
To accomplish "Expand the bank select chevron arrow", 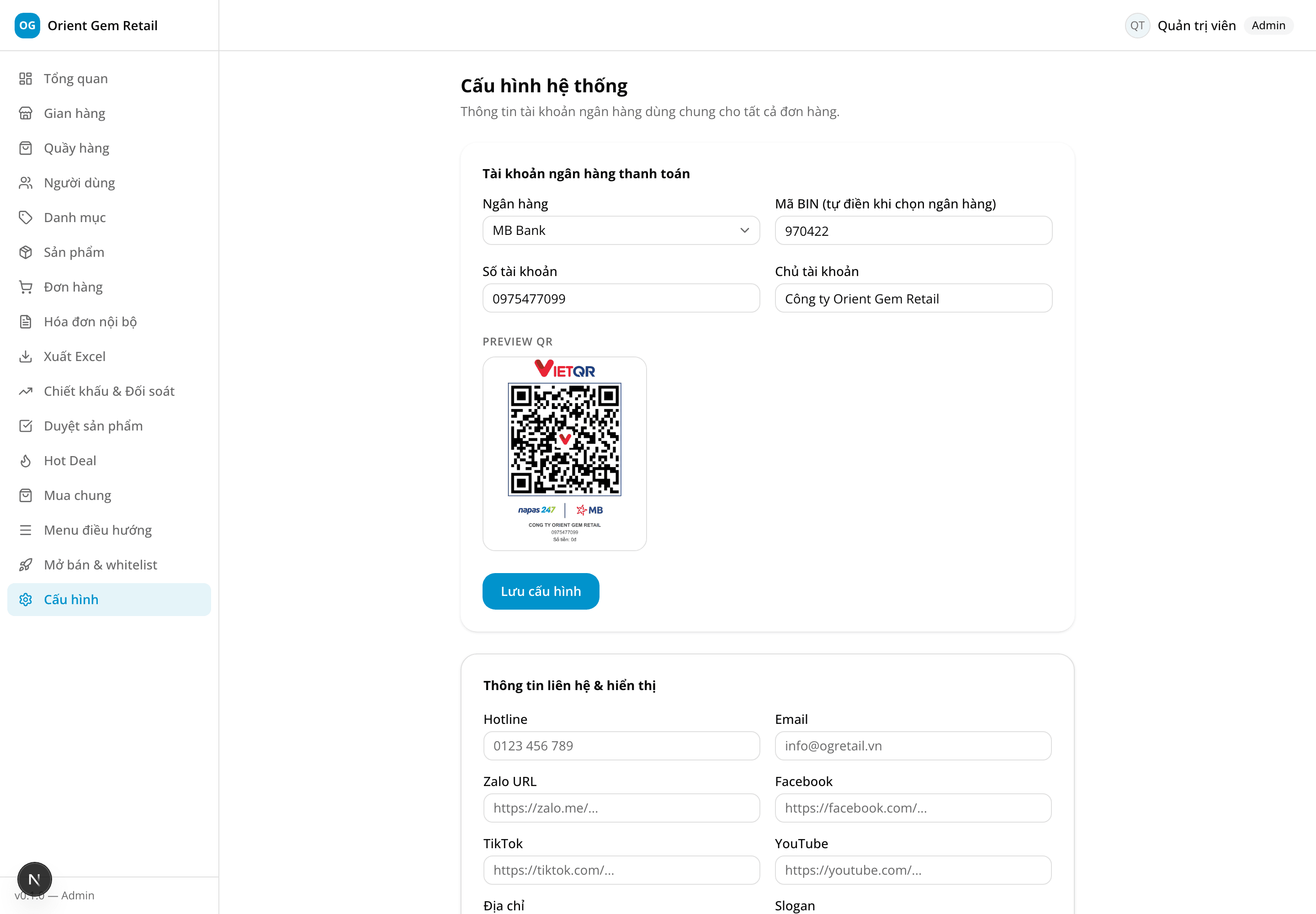I will click(x=744, y=230).
